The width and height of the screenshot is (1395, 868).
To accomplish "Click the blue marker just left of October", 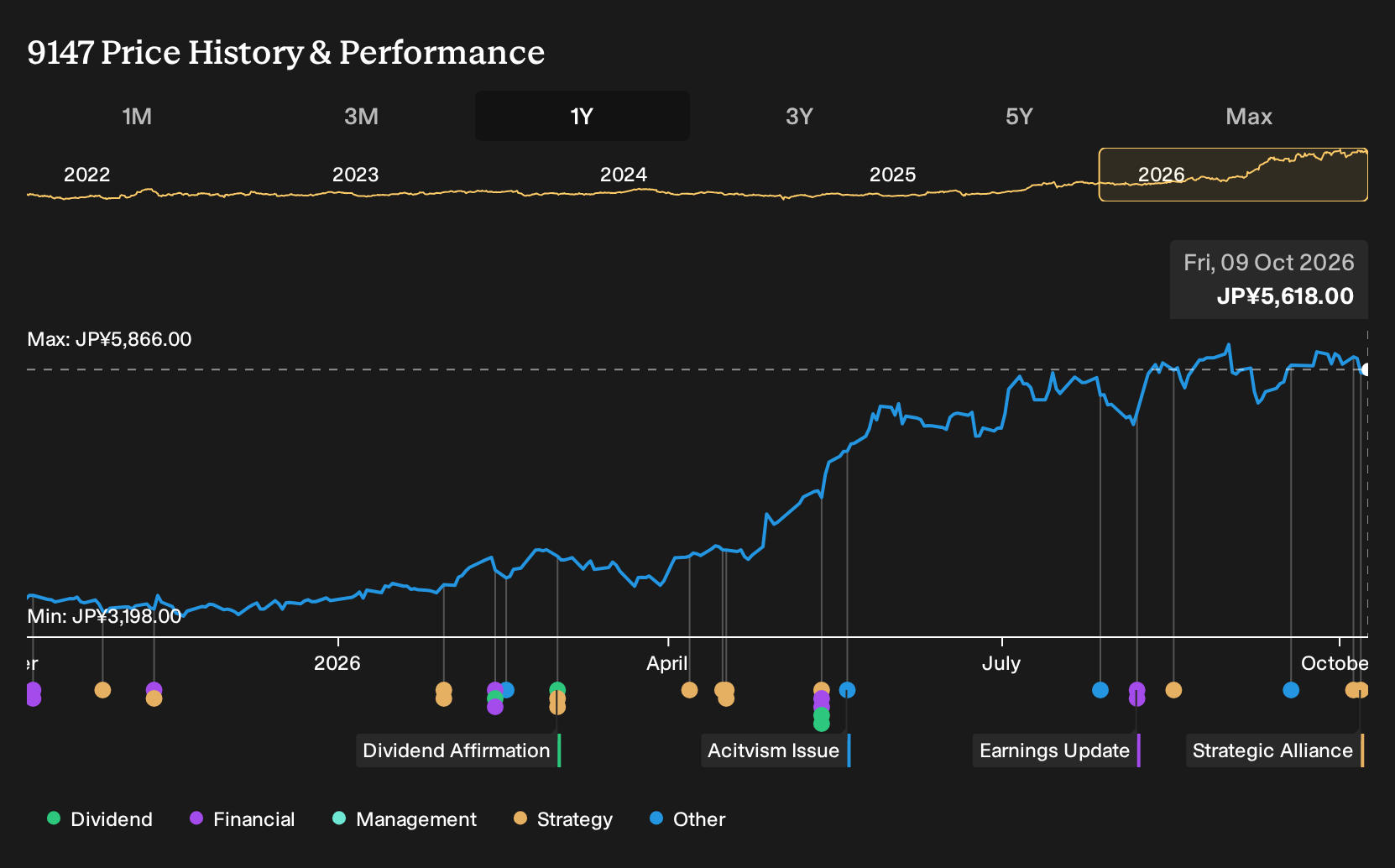I will 1291,690.
